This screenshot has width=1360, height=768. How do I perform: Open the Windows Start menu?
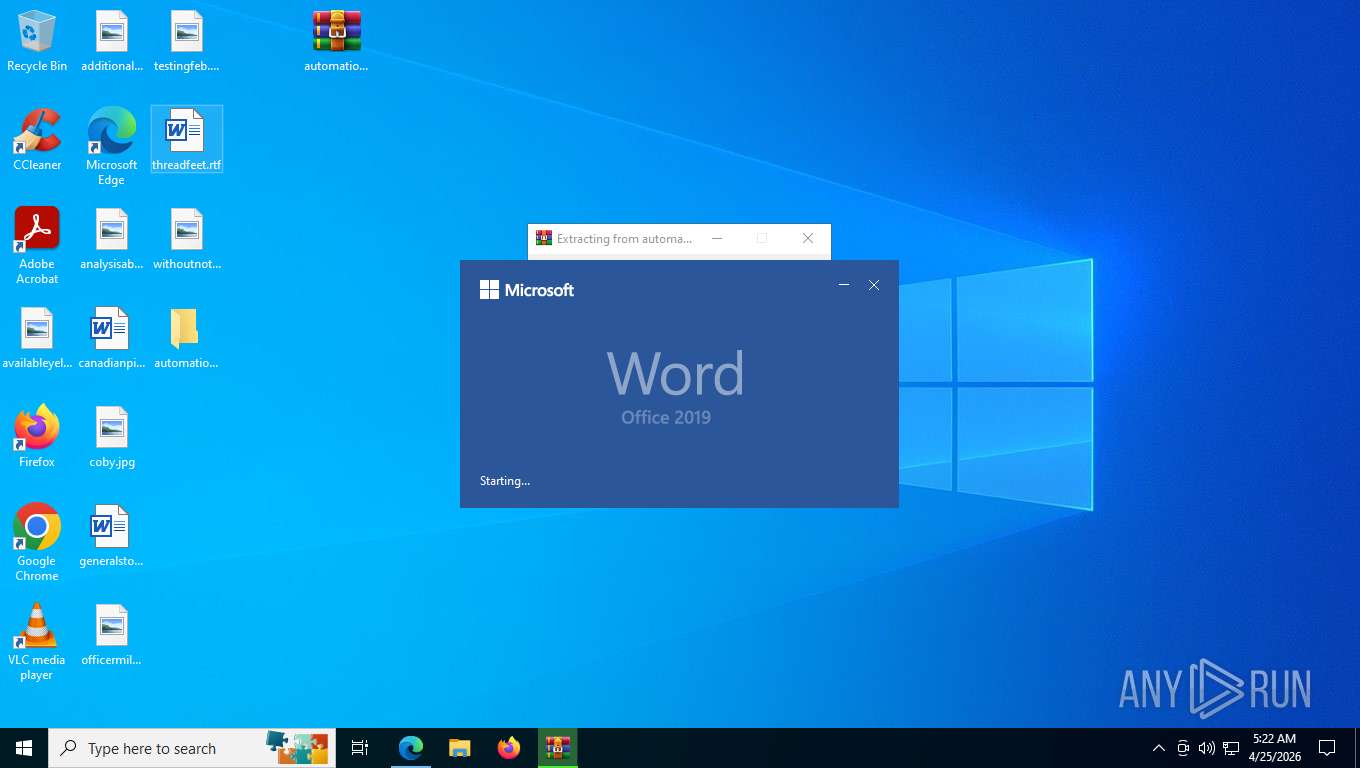(x=24, y=748)
